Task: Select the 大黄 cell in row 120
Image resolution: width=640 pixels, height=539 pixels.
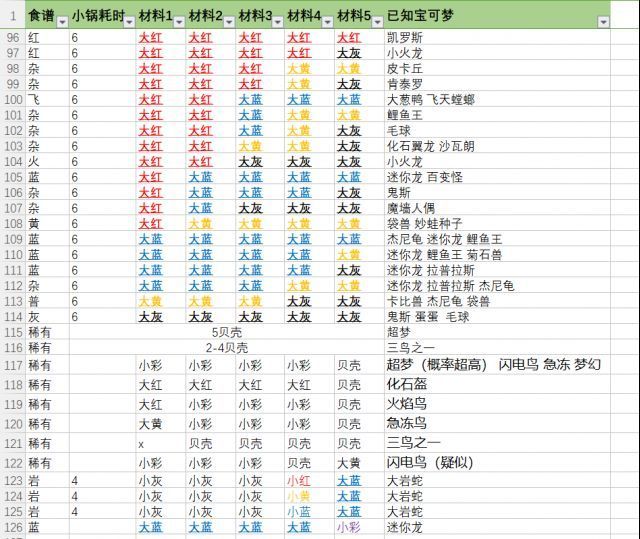Action: click(161, 424)
